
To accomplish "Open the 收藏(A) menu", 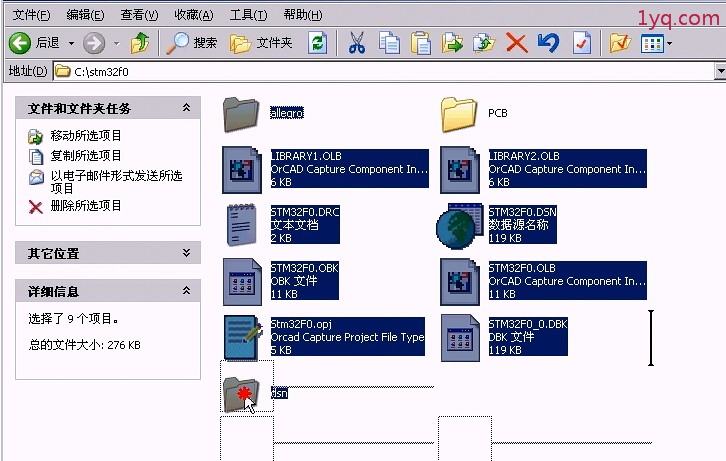I will click(x=194, y=15).
